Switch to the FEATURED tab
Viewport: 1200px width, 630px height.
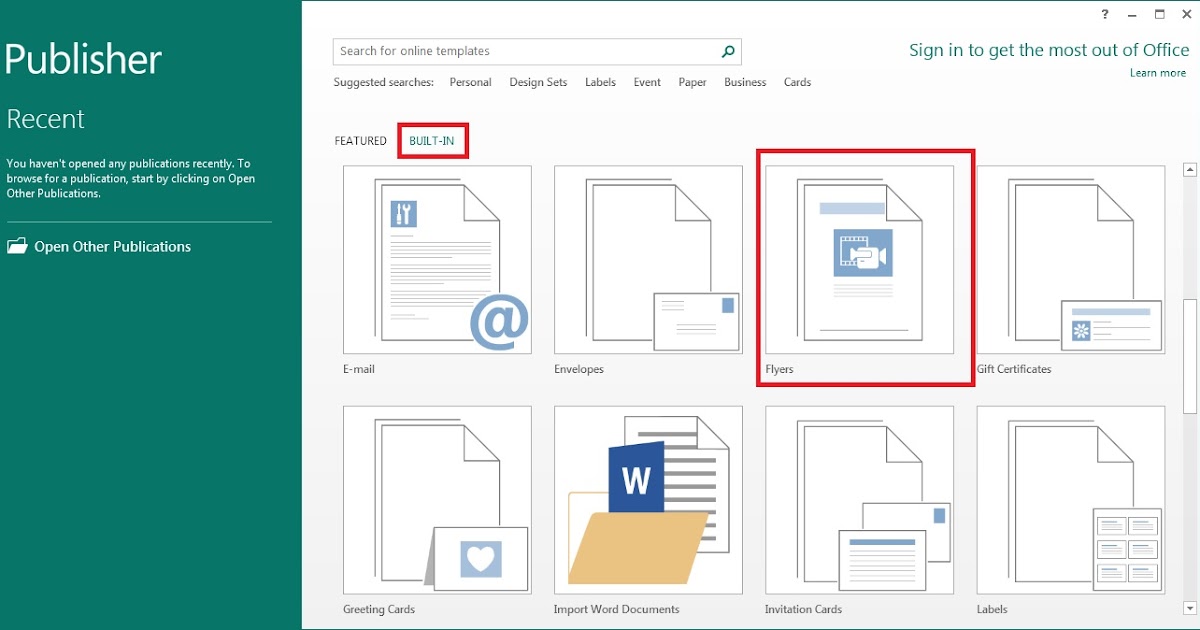pyautogui.click(x=360, y=141)
